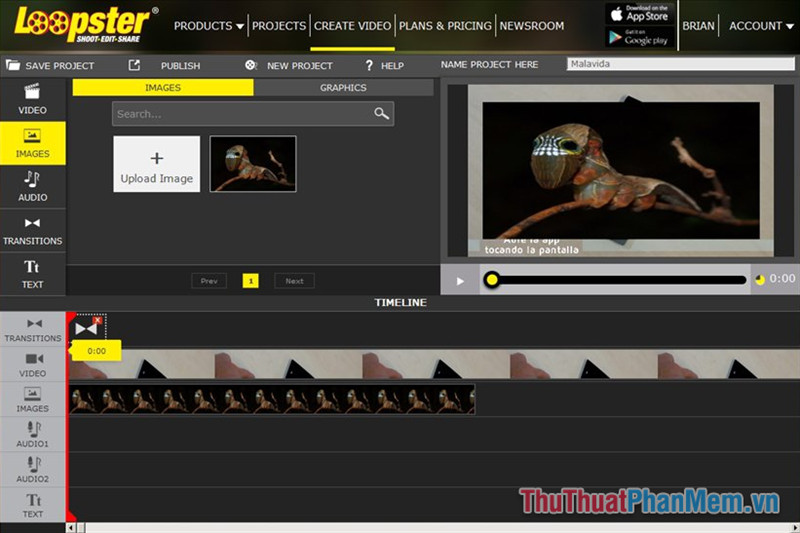Select the Audio1 timeline track label
Image resolution: width=800 pixels, height=533 pixels.
(x=33, y=435)
